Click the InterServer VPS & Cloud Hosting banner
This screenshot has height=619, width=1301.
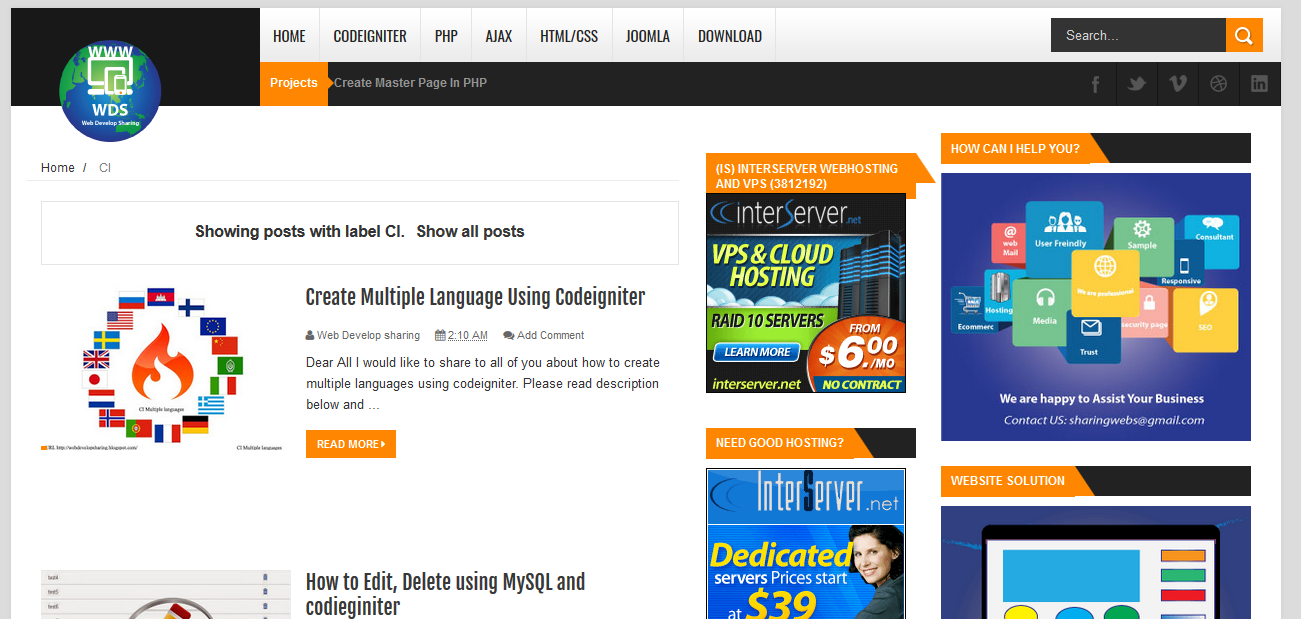pos(805,293)
